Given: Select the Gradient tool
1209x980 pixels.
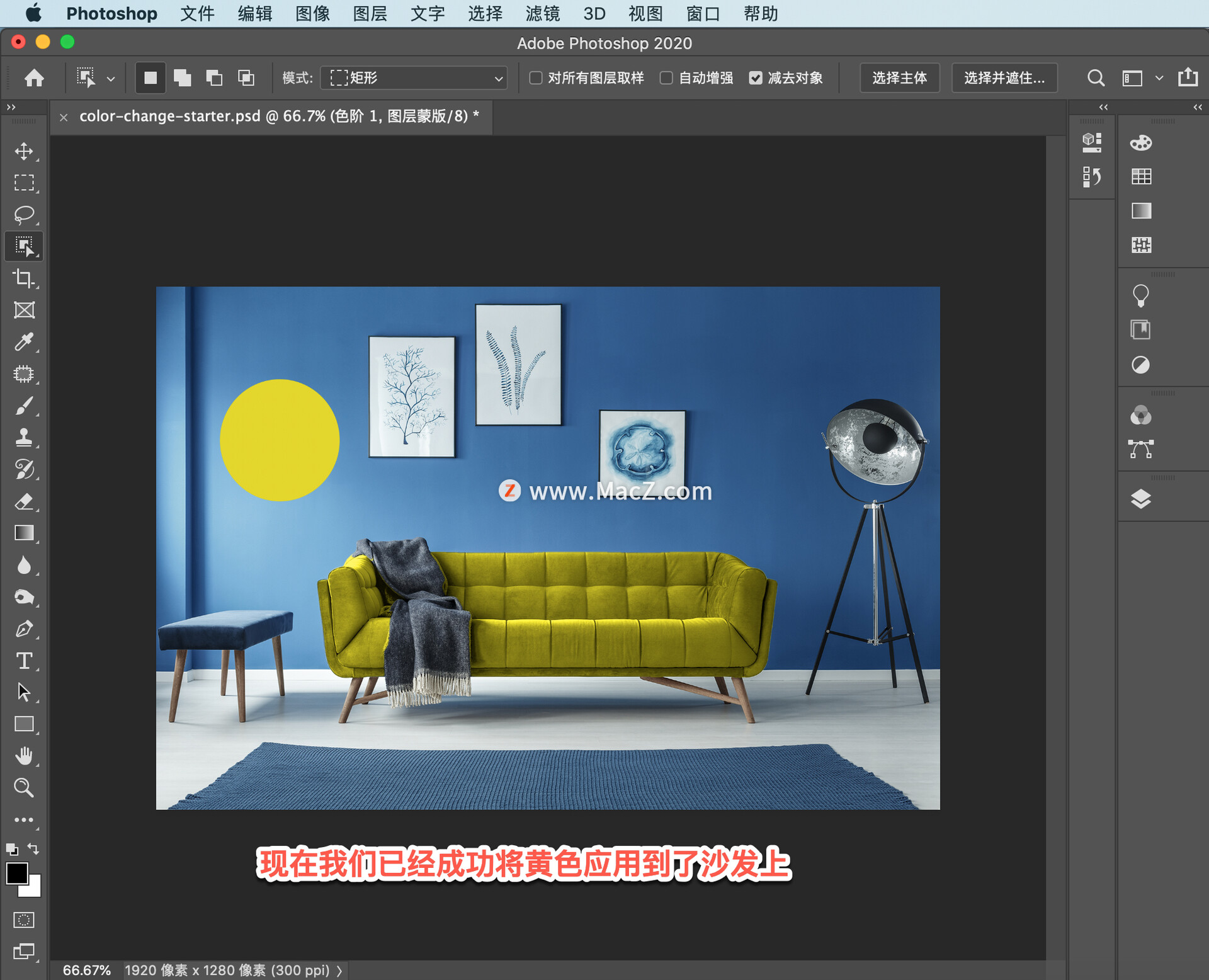Looking at the screenshot, I should (24, 533).
